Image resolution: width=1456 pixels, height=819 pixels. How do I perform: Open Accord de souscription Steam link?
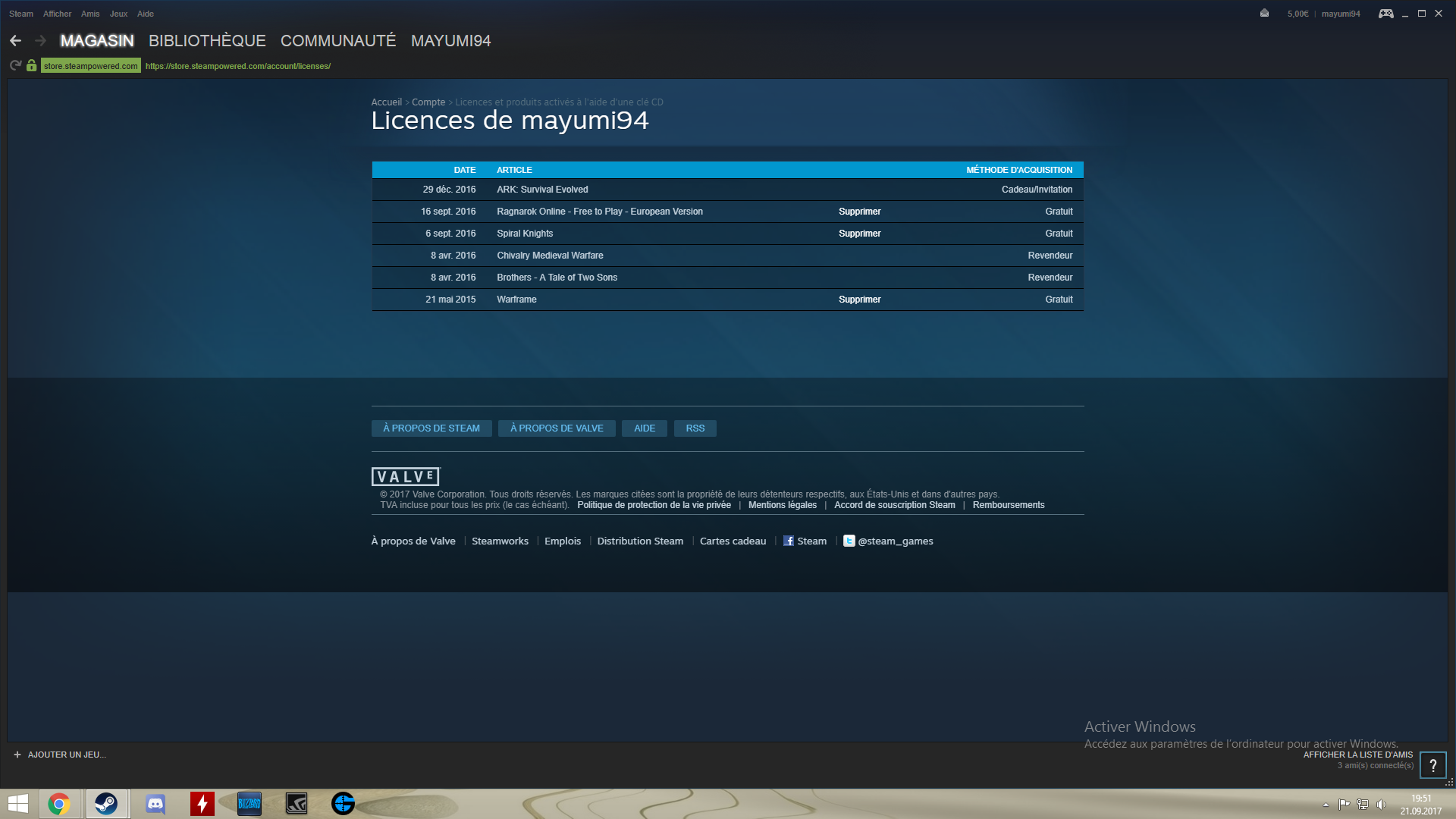click(895, 505)
